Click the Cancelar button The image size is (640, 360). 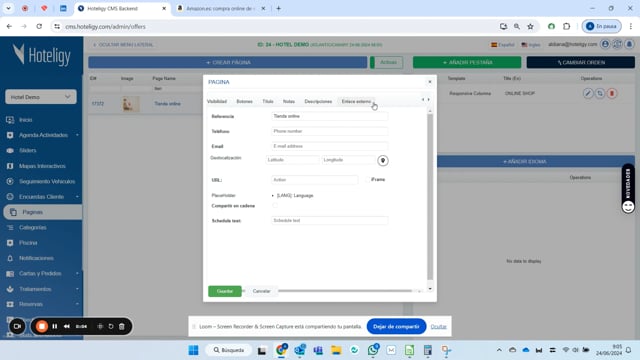coord(261,291)
